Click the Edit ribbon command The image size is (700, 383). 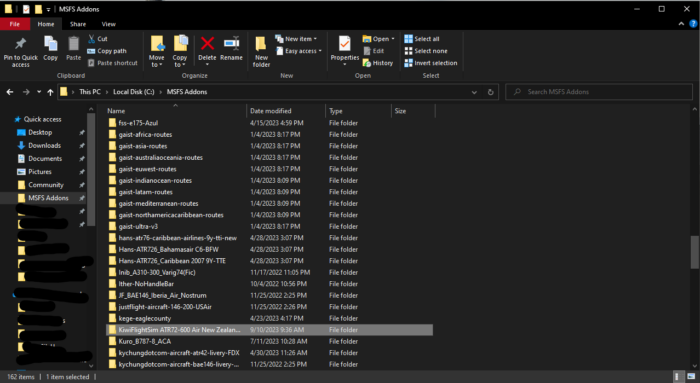coord(374,51)
